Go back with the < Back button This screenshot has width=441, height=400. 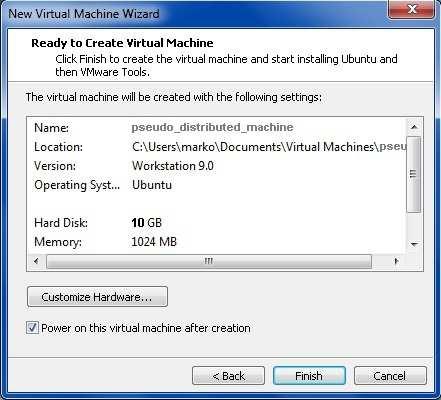tap(228, 376)
